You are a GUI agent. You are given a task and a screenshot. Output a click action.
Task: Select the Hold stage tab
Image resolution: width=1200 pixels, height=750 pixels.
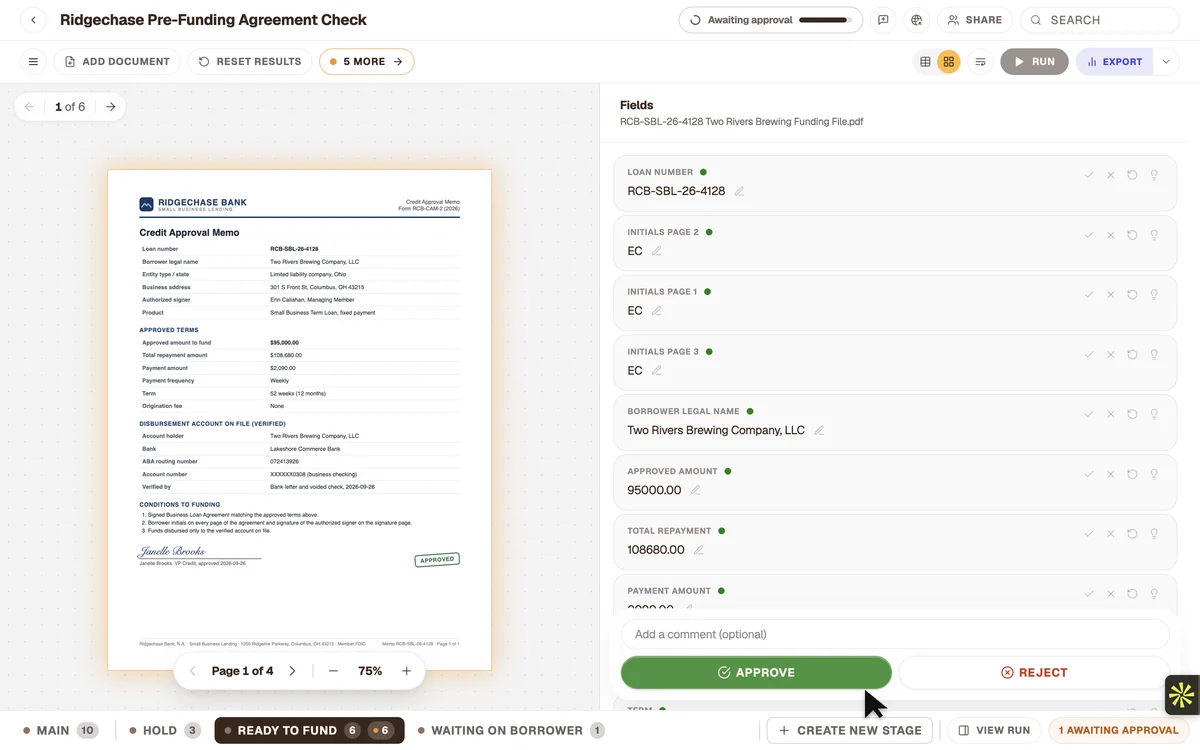(165, 731)
